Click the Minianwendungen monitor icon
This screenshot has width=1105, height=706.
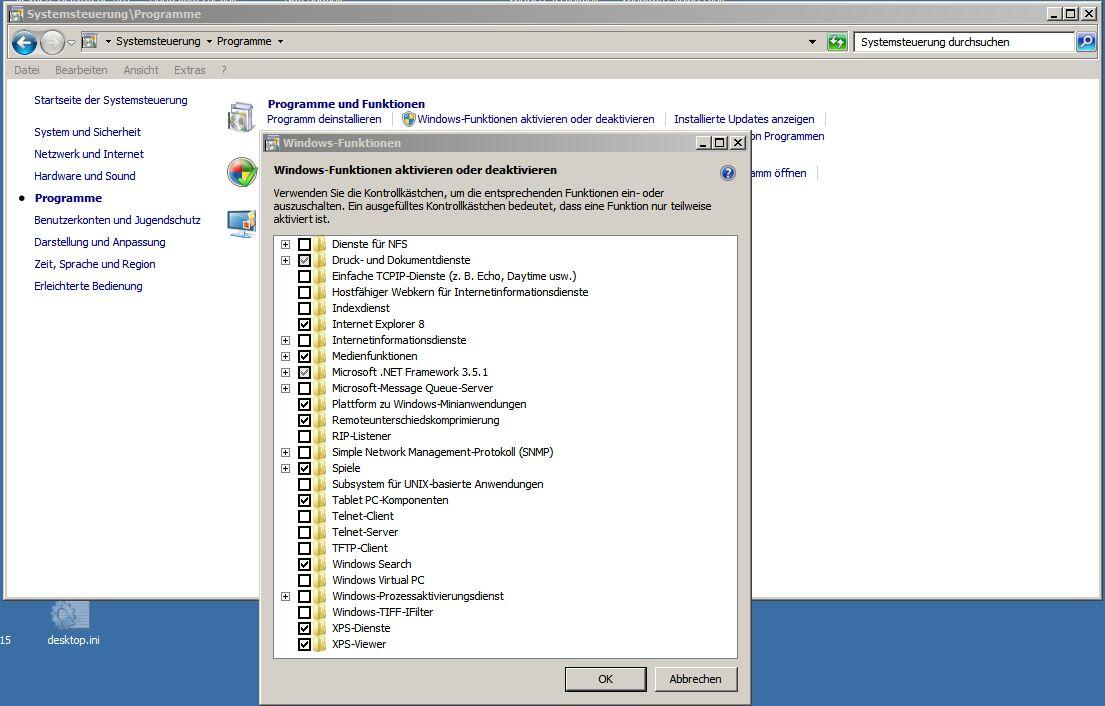coord(242,224)
